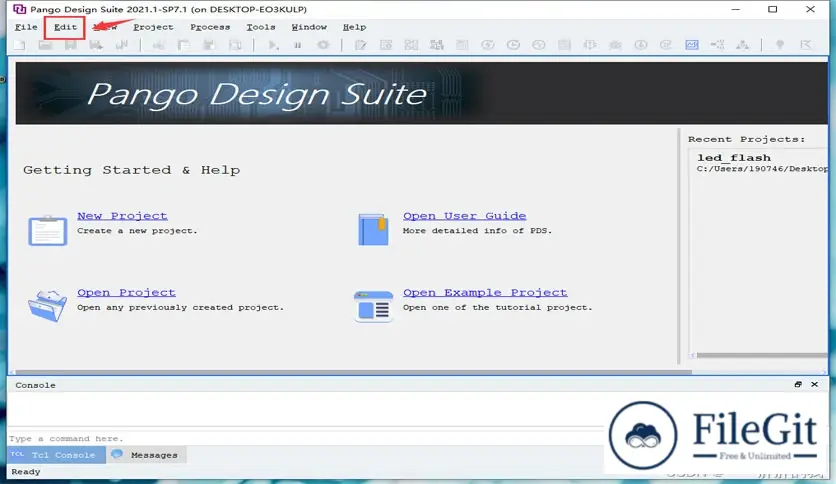836x484 pixels.
Task: Click the Cut scissors toolbar icon
Action: click(x=158, y=45)
